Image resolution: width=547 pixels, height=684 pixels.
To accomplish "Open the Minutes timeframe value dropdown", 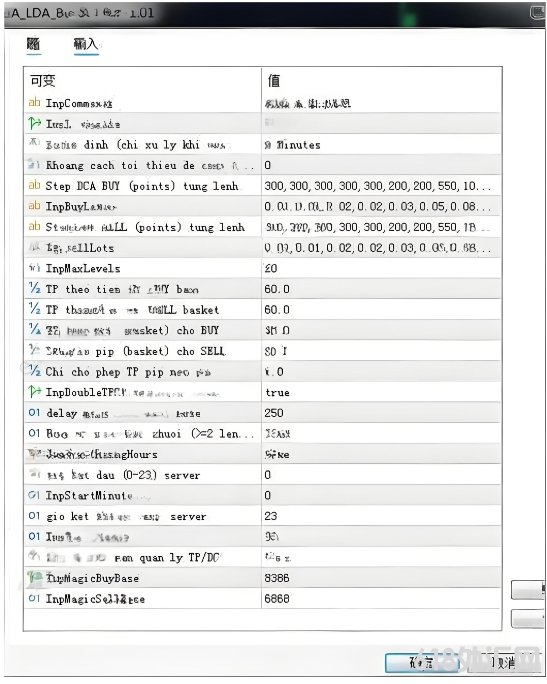I will 381,144.
